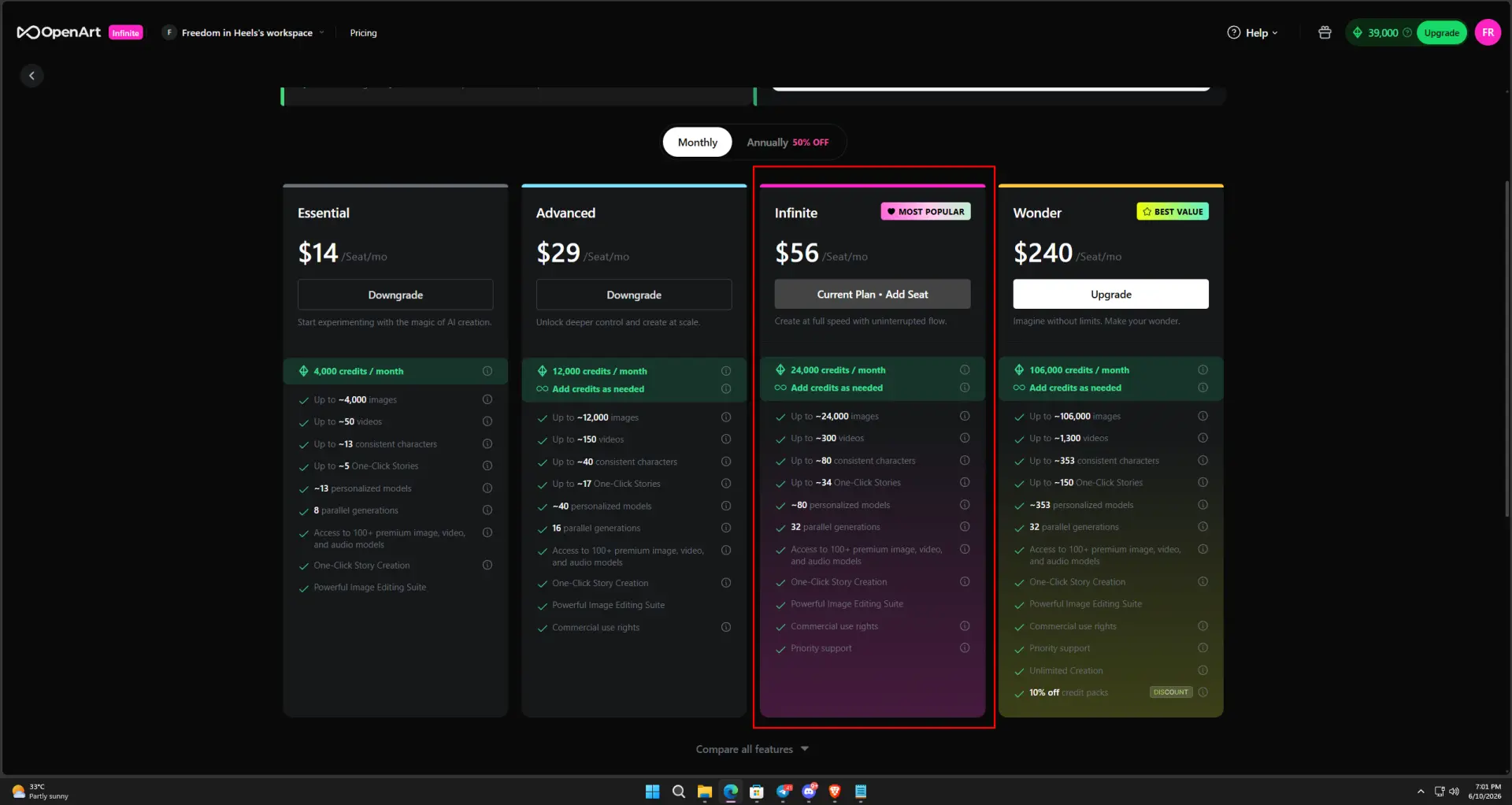Viewport: 1512px width, 805px height.
Task: Open Telegram from the taskbar
Action: (784, 792)
